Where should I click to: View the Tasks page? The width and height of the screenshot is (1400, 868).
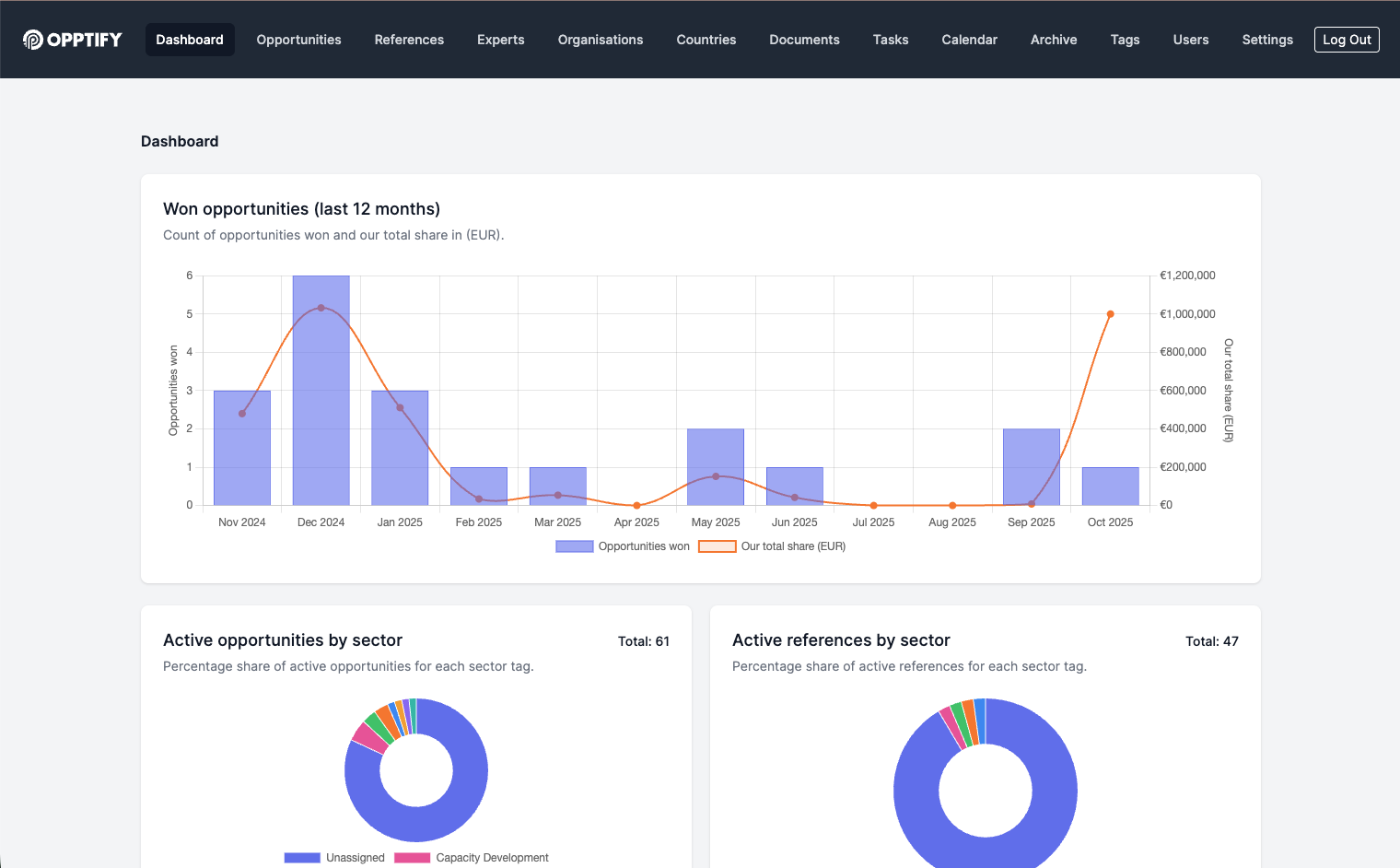[x=891, y=39]
